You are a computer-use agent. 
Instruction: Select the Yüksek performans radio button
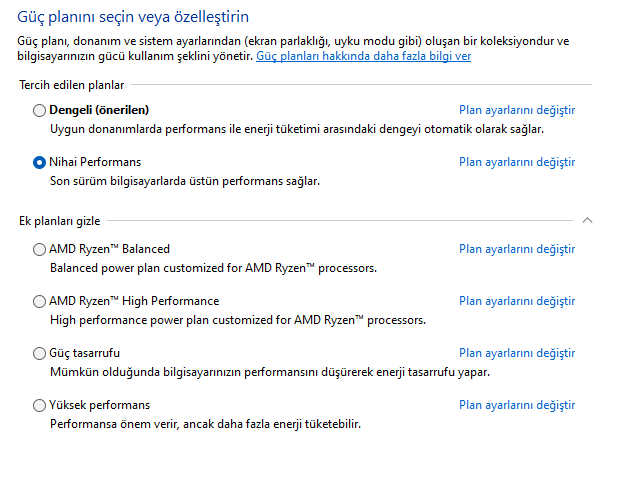tap(39, 405)
